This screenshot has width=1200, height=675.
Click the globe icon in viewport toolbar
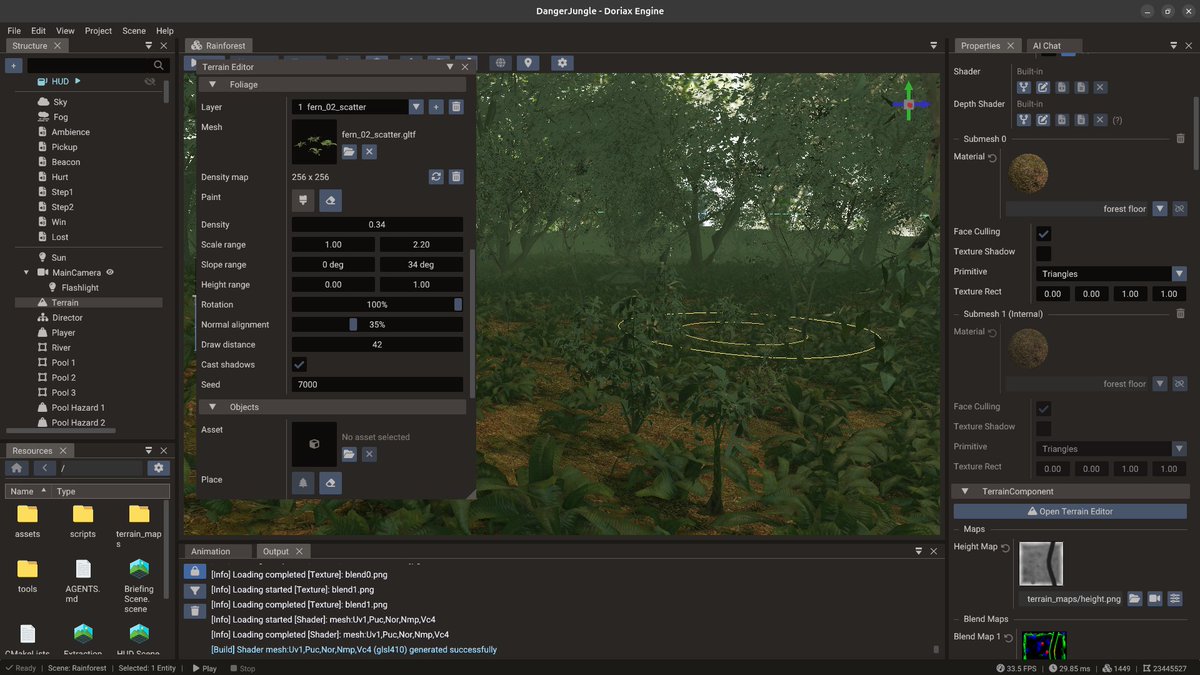click(x=501, y=62)
